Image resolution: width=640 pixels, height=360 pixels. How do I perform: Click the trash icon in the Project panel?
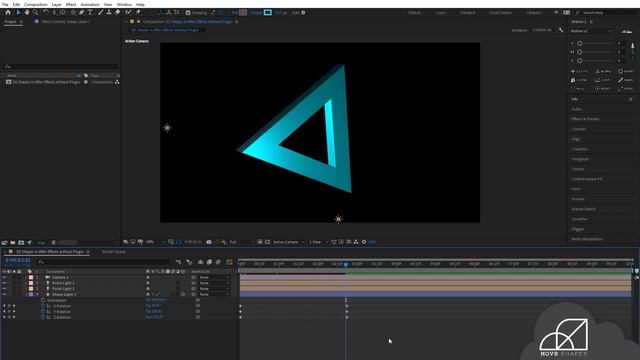pos(53,242)
